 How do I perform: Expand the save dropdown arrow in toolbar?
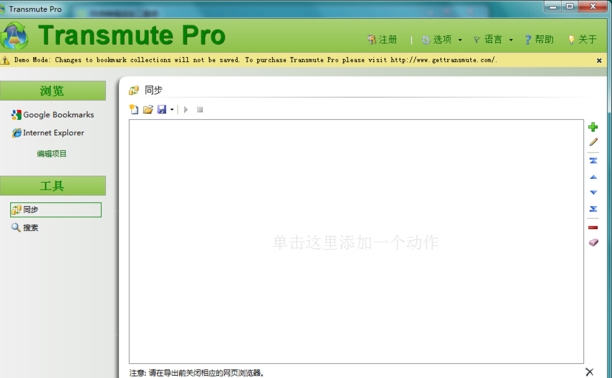[x=172, y=110]
